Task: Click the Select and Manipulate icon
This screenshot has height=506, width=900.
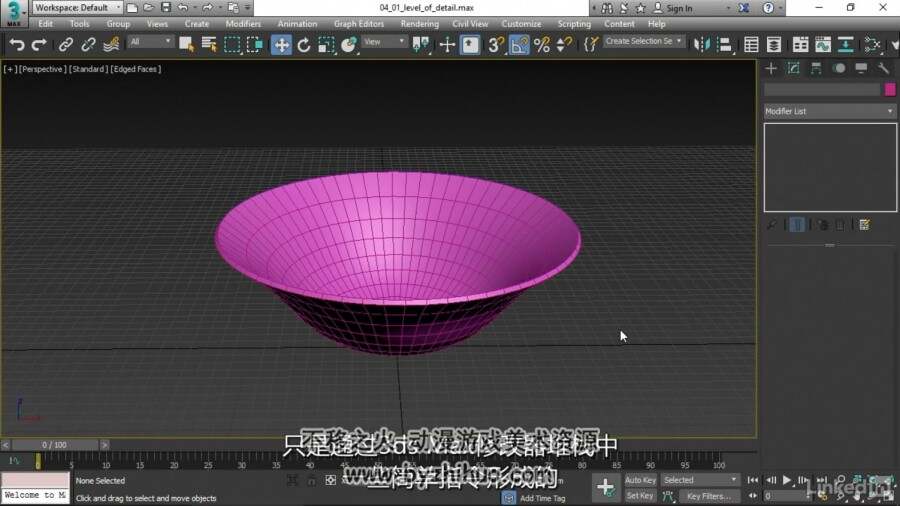Action: point(447,44)
